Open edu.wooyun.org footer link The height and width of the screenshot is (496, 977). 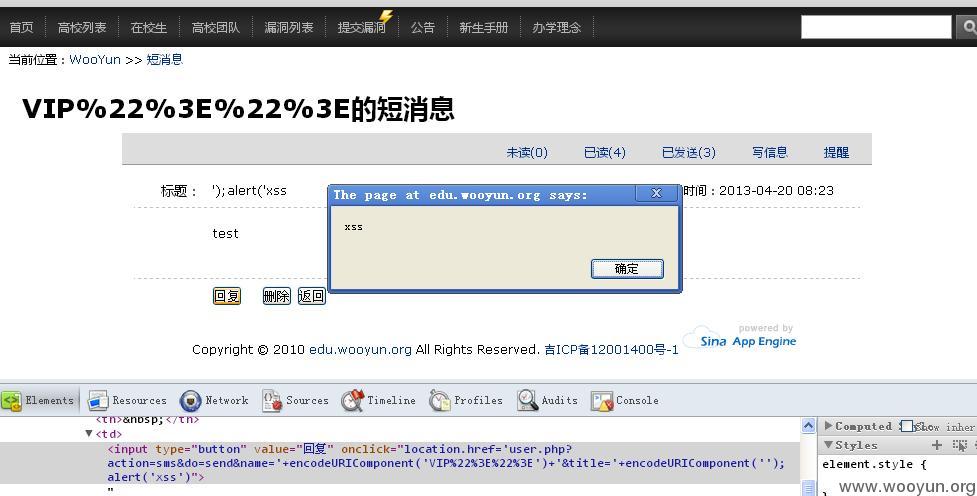(x=360, y=350)
